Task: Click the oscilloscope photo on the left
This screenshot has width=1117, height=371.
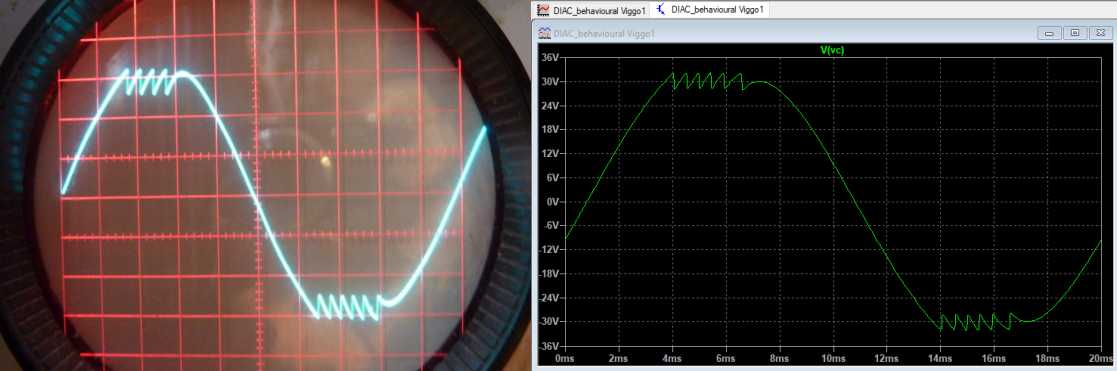Action: (265, 185)
